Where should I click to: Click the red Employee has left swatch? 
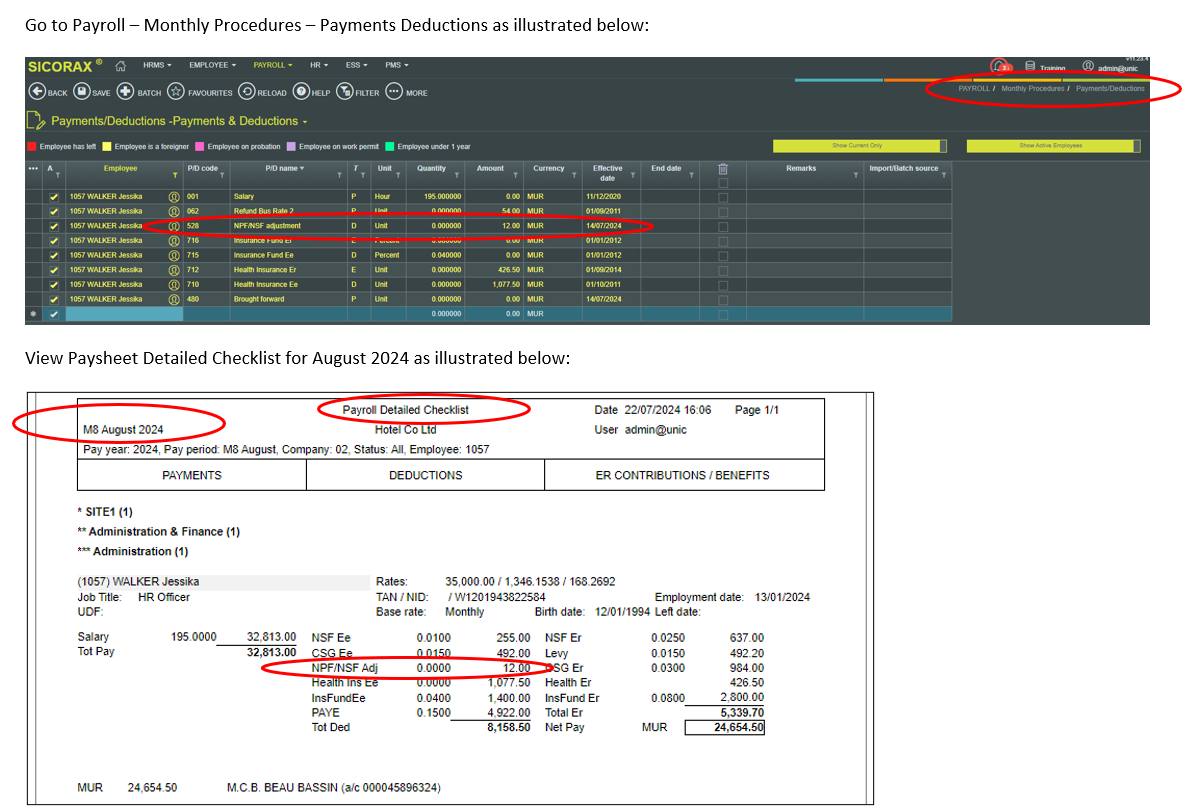32,147
